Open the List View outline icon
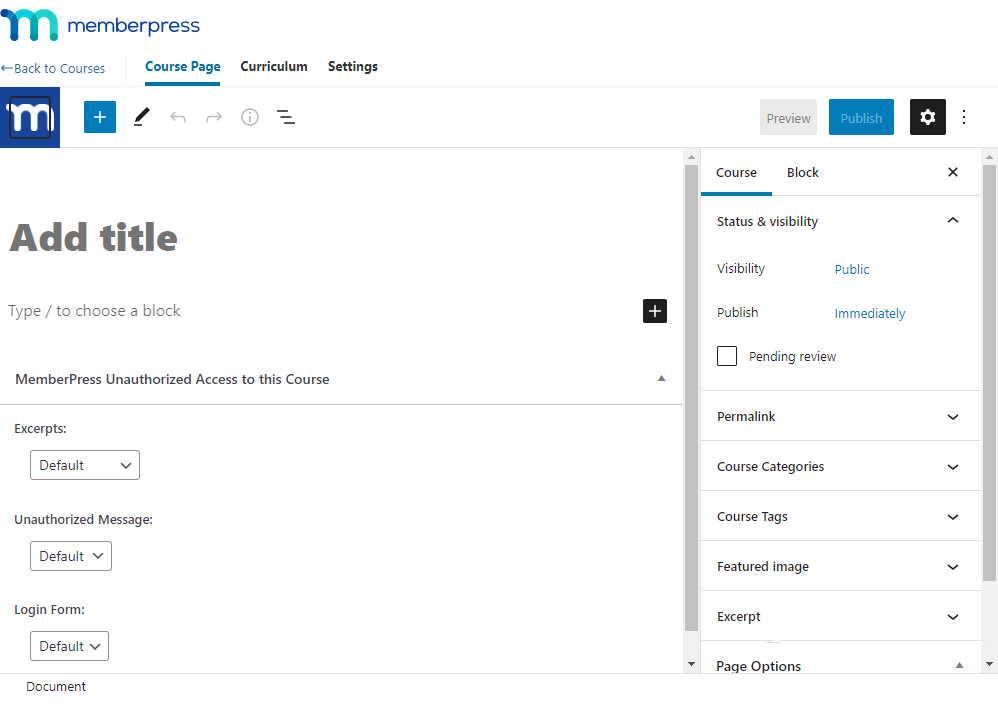Image resolution: width=998 pixels, height=715 pixels. (286, 117)
